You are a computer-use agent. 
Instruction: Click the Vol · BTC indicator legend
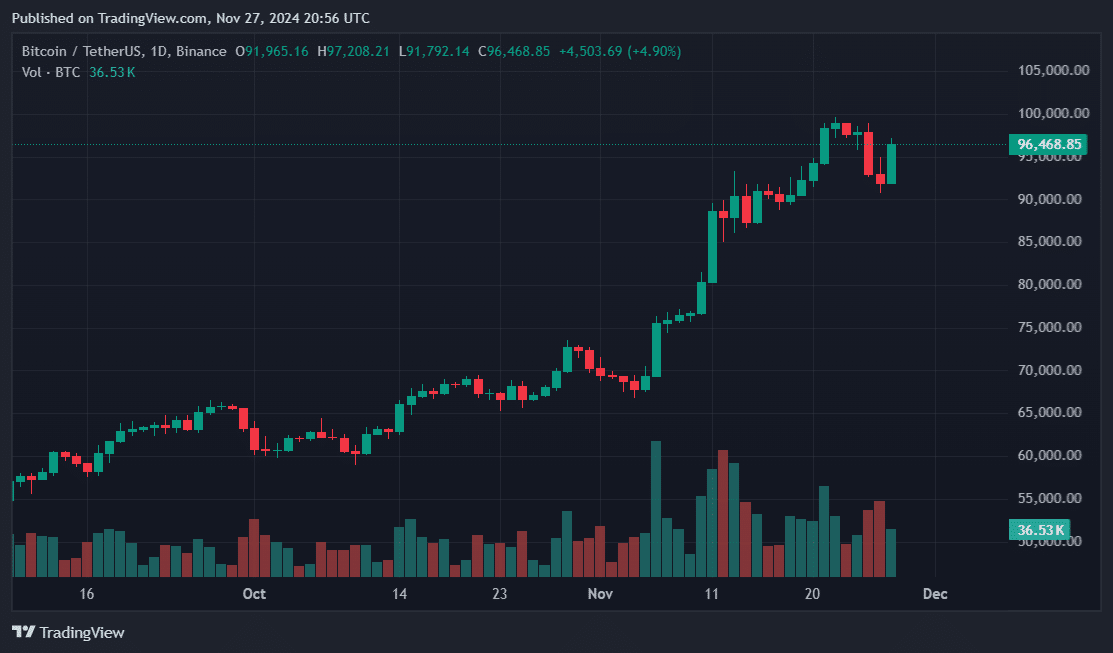(52, 72)
